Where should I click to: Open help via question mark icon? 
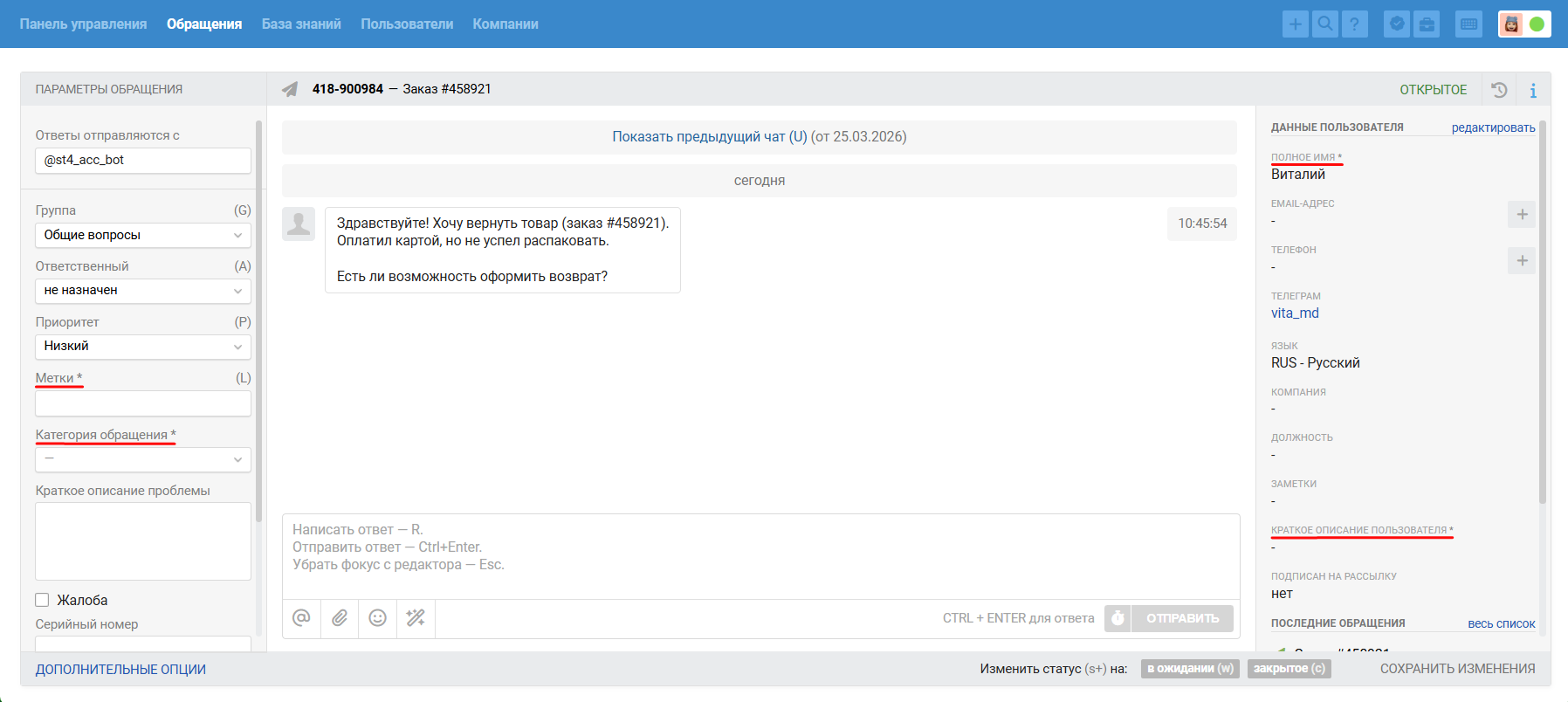[x=1354, y=24]
